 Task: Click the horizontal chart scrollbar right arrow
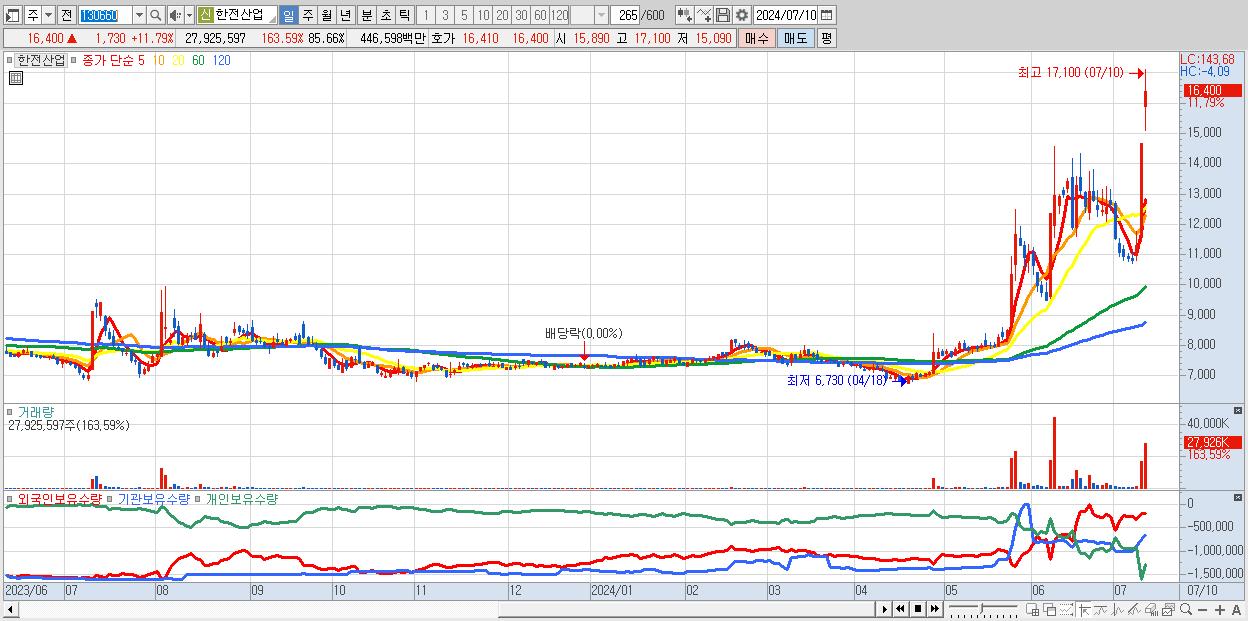point(884,609)
